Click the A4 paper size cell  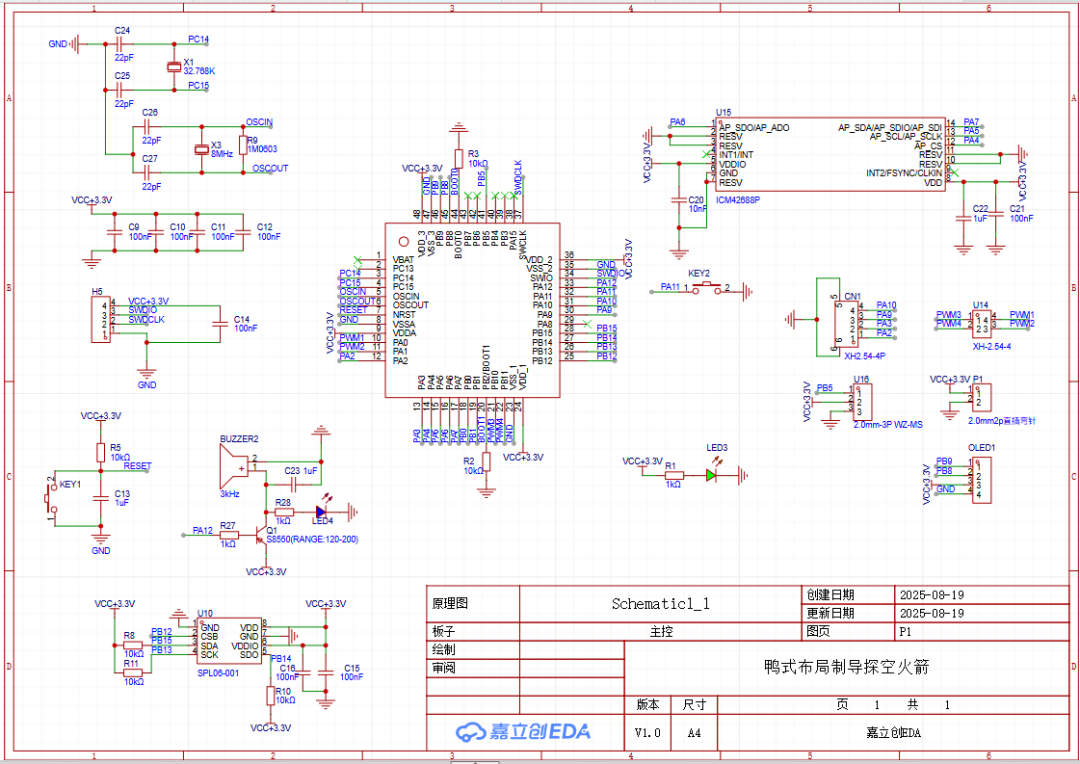[x=694, y=733]
